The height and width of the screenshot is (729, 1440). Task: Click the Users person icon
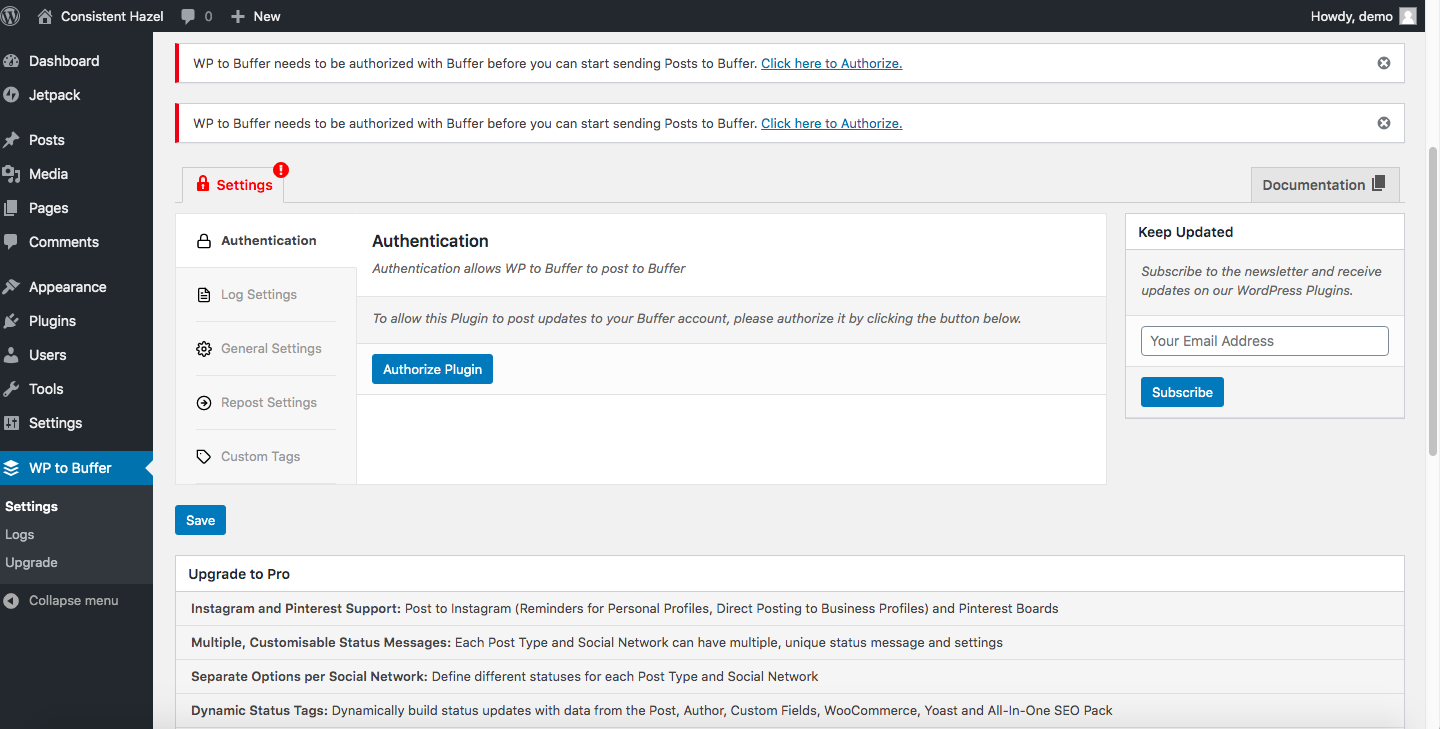point(11,355)
